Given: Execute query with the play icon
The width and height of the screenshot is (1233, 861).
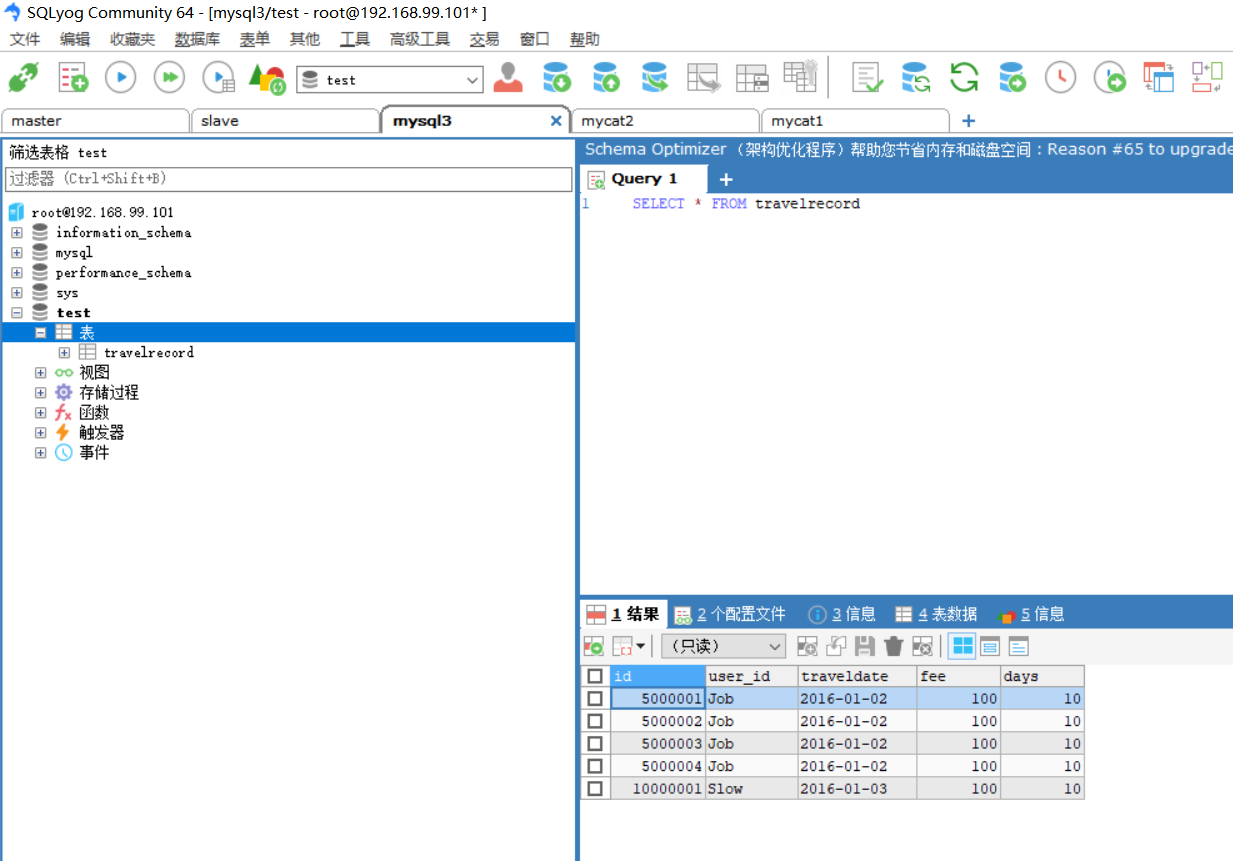Looking at the screenshot, I should click(120, 77).
